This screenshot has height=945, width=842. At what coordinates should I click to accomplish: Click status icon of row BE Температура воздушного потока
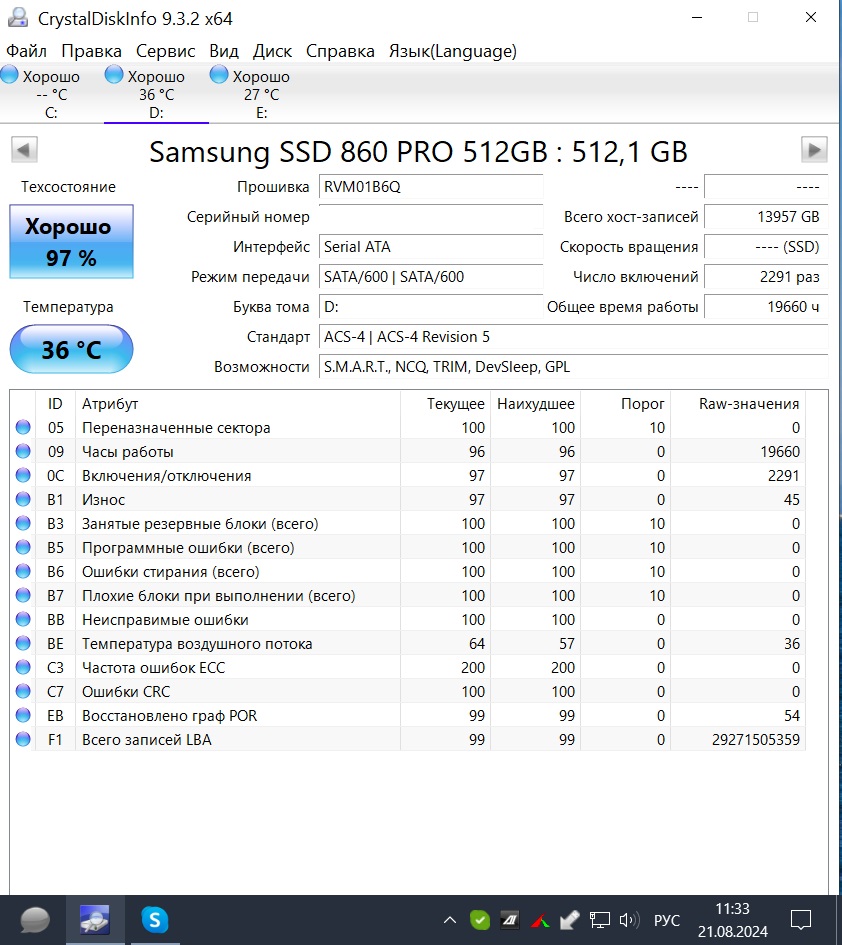(x=23, y=644)
